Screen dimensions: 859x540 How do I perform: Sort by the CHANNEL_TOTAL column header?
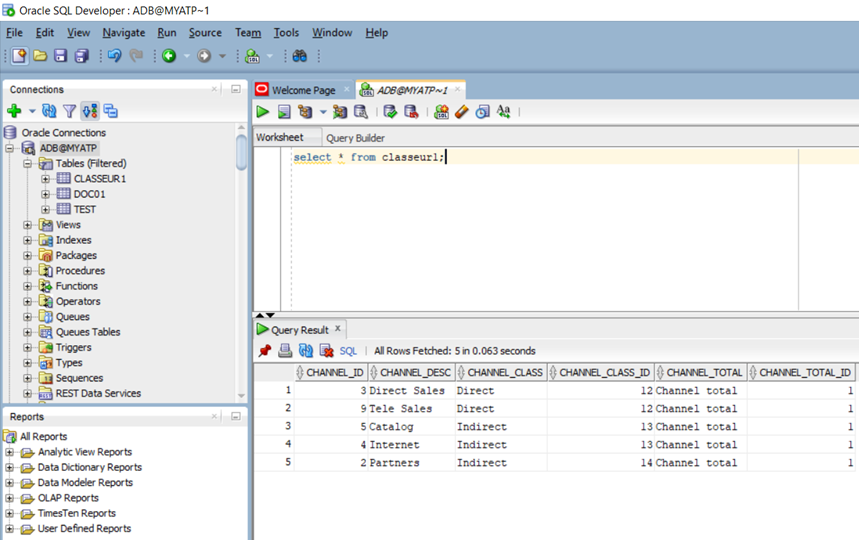click(x=701, y=373)
